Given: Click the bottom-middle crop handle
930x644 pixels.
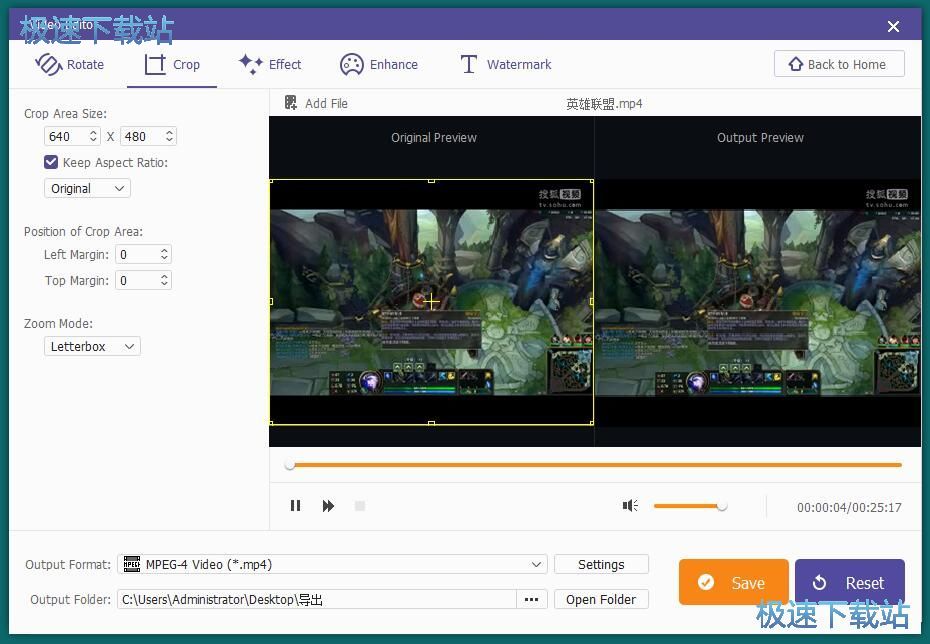Looking at the screenshot, I should (x=431, y=423).
